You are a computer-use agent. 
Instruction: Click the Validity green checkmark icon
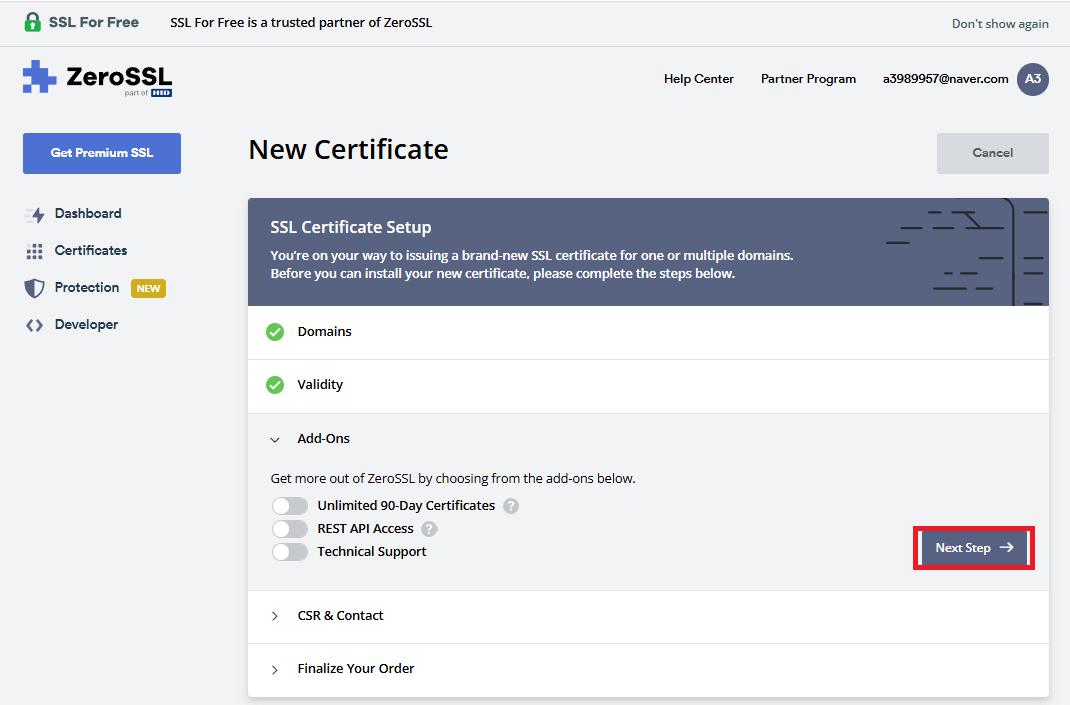(275, 385)
